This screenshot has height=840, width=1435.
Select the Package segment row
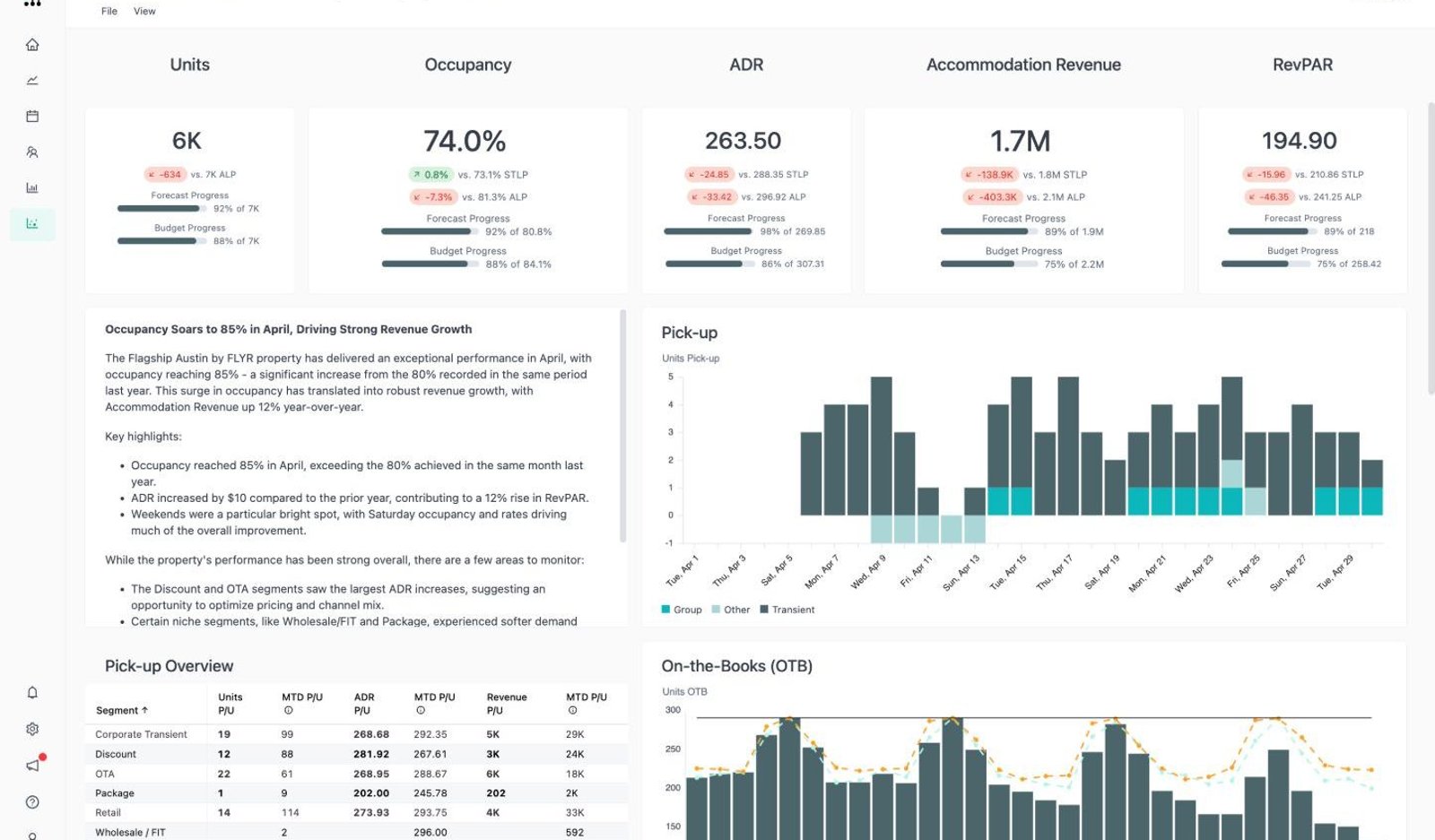356,793
